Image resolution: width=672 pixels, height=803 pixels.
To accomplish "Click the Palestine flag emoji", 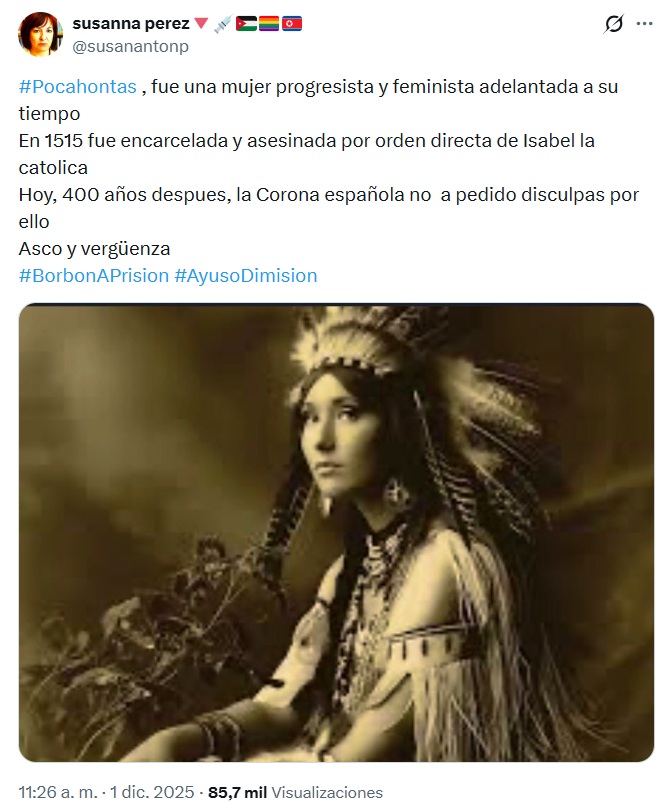I will click(x=246, y=24).
